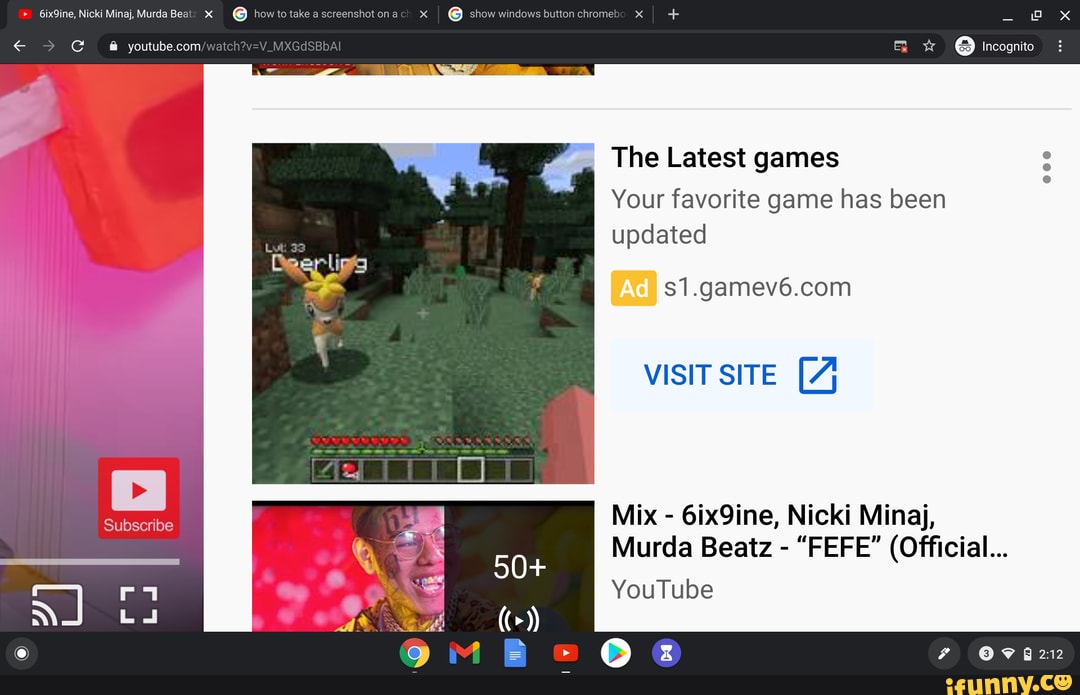Reload the YouTube page
This screenshot has width=1080, height=695.
[x=78, y=46]
